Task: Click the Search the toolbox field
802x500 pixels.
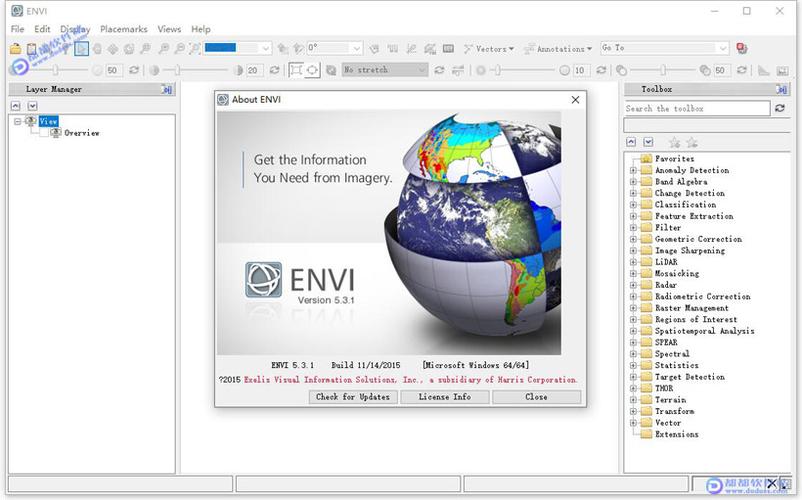Action: (x=697, y=108)
